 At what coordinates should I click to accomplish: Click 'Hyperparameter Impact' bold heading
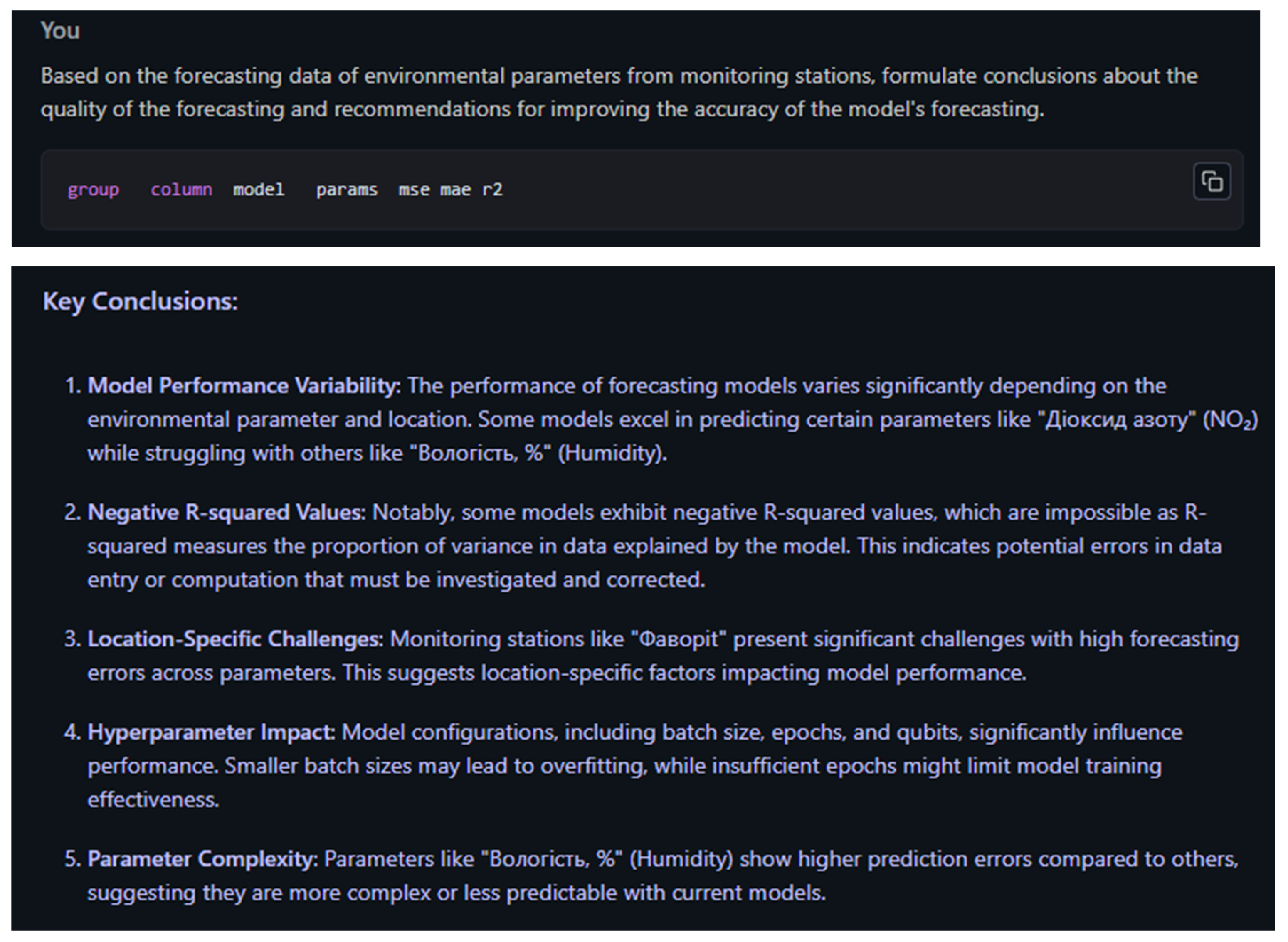(211, 732)
